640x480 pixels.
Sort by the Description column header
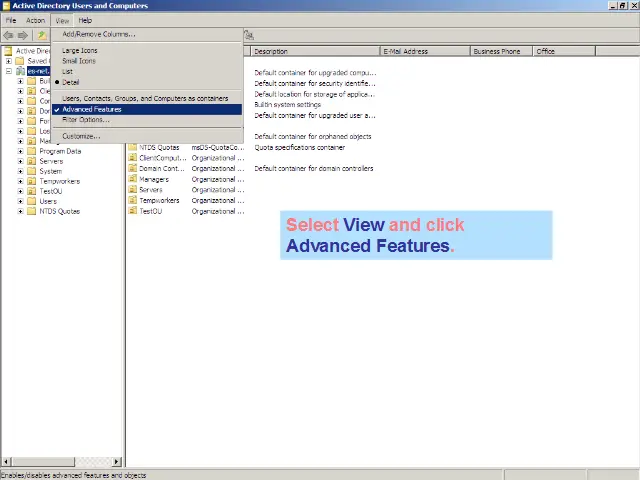[x=314, y=51]
